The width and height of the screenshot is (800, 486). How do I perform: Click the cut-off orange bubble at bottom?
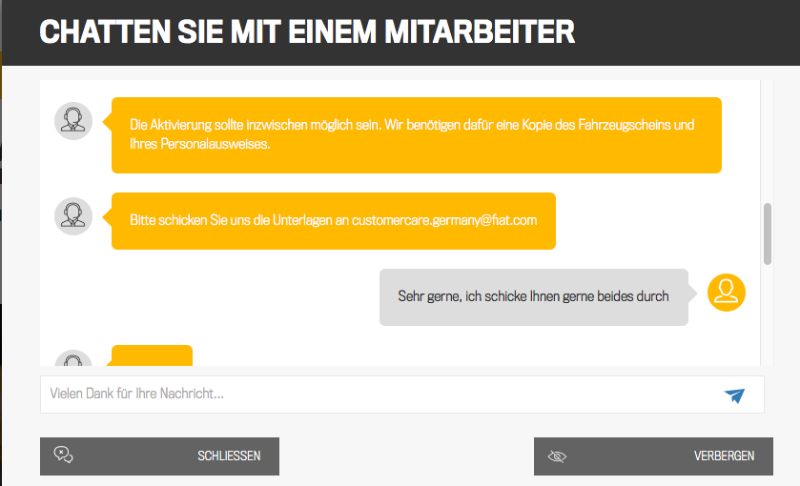[151, 357]
